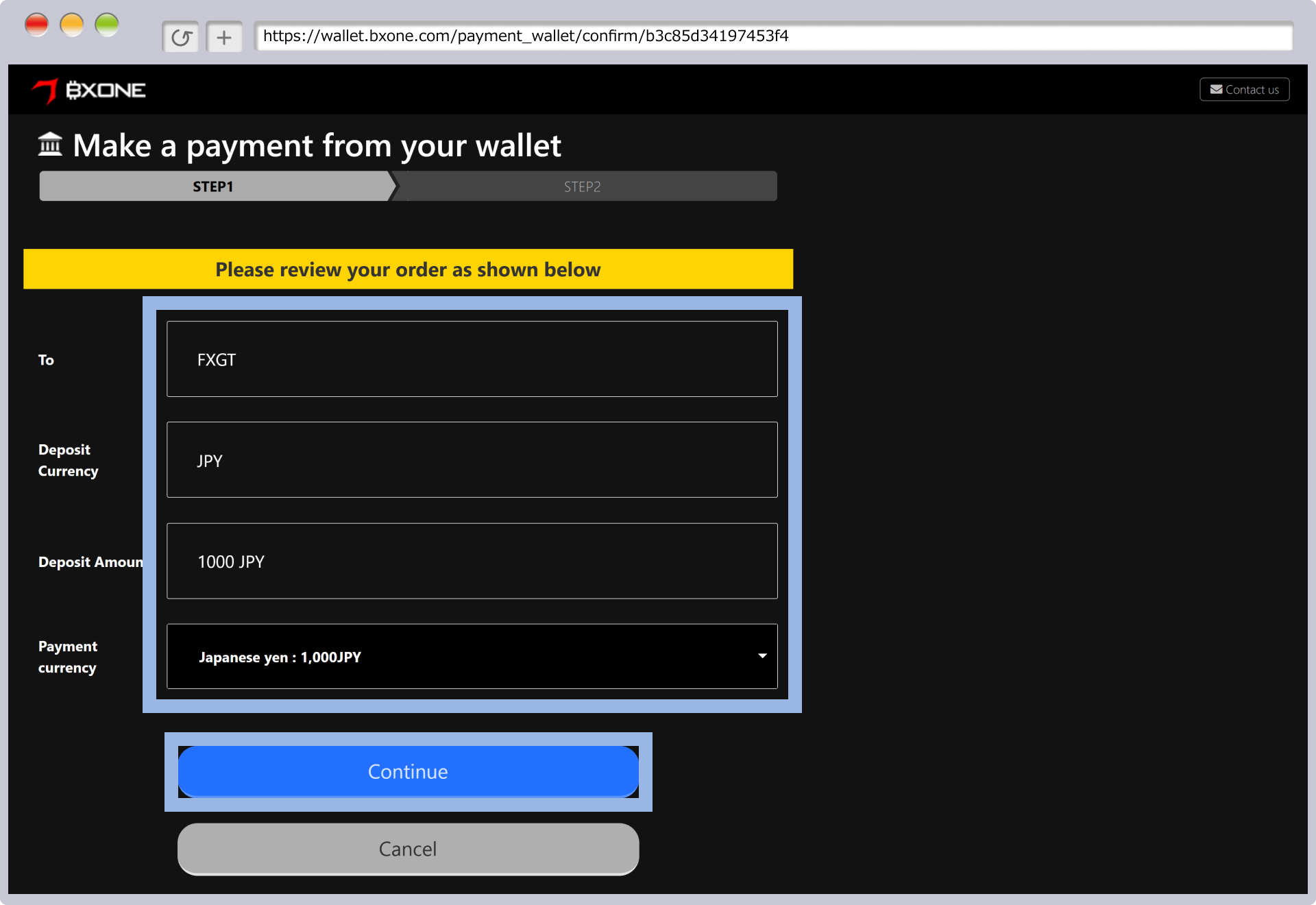Click the bank building icon beside title
The width and height of the screenshot is (1316, 905).
click(50, 145)
